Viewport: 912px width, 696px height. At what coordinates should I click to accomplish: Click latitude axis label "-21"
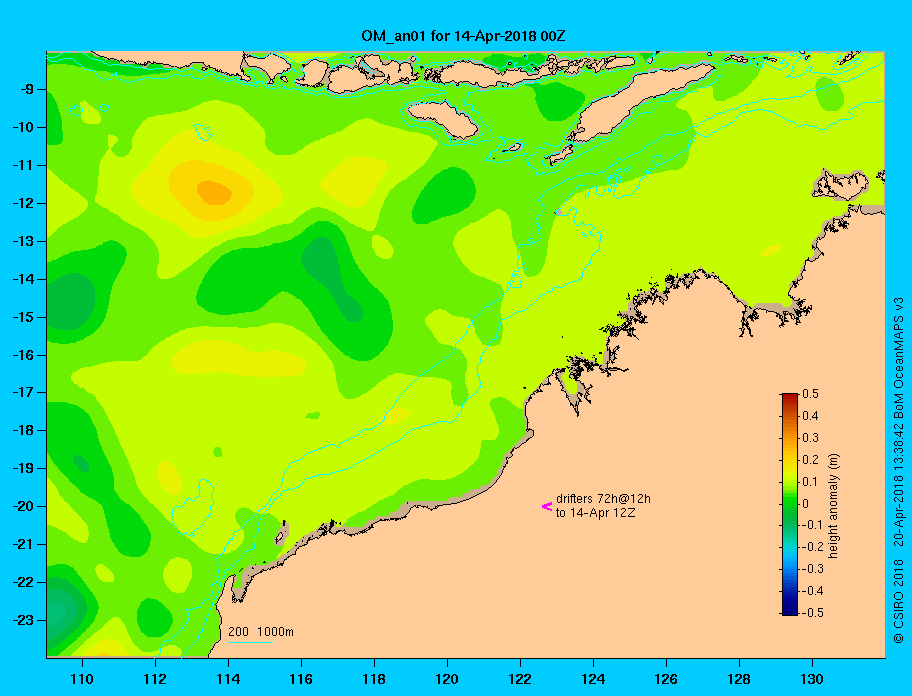[23, 544]
